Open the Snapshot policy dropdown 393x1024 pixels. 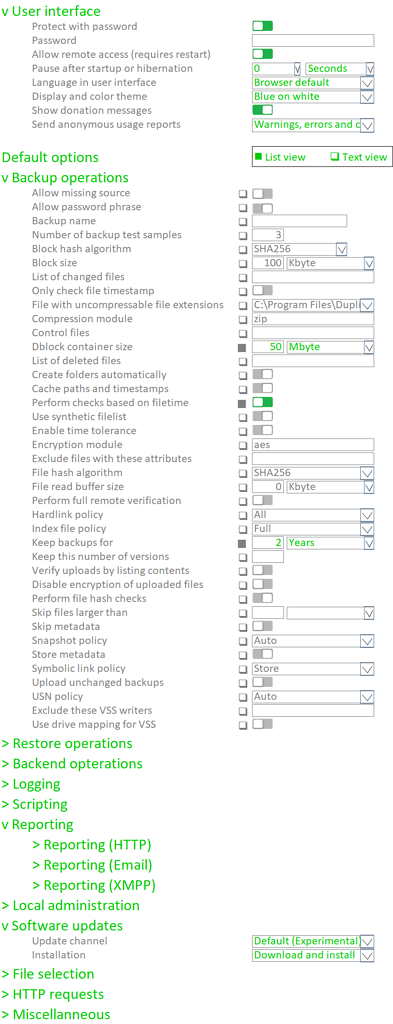click(x=313, y=641)
